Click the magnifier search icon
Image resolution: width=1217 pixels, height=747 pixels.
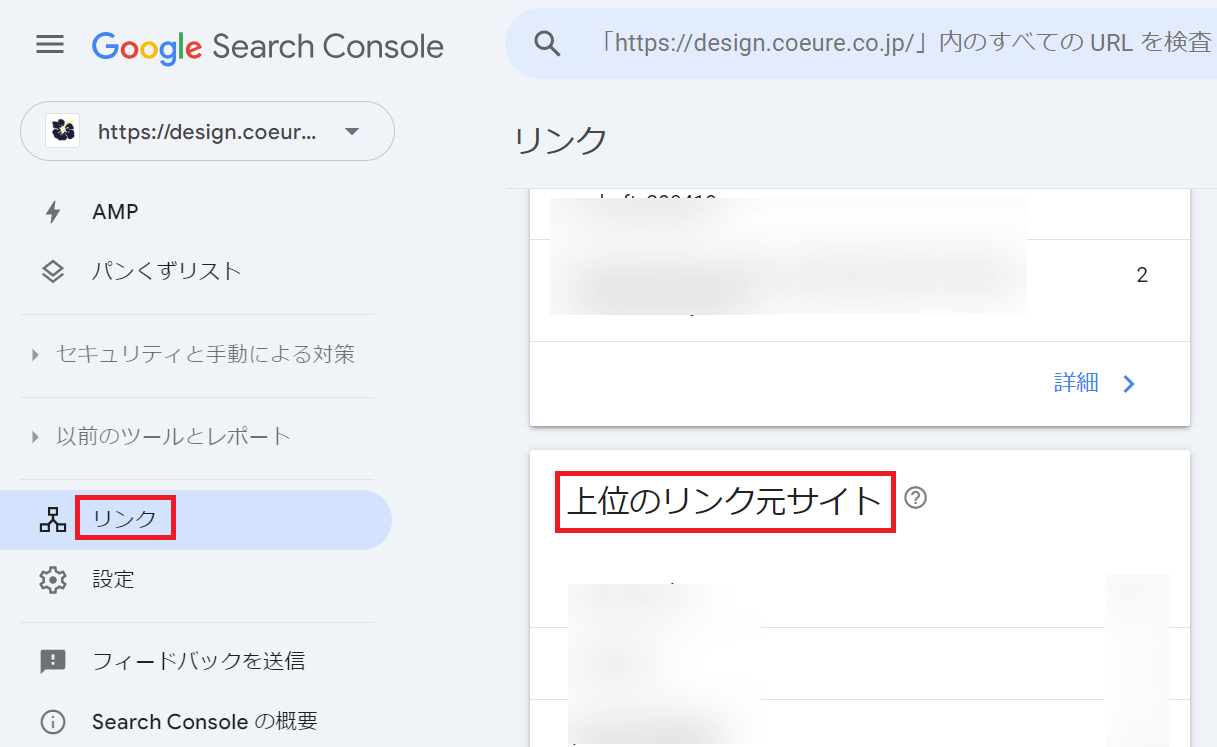(546, 43)
